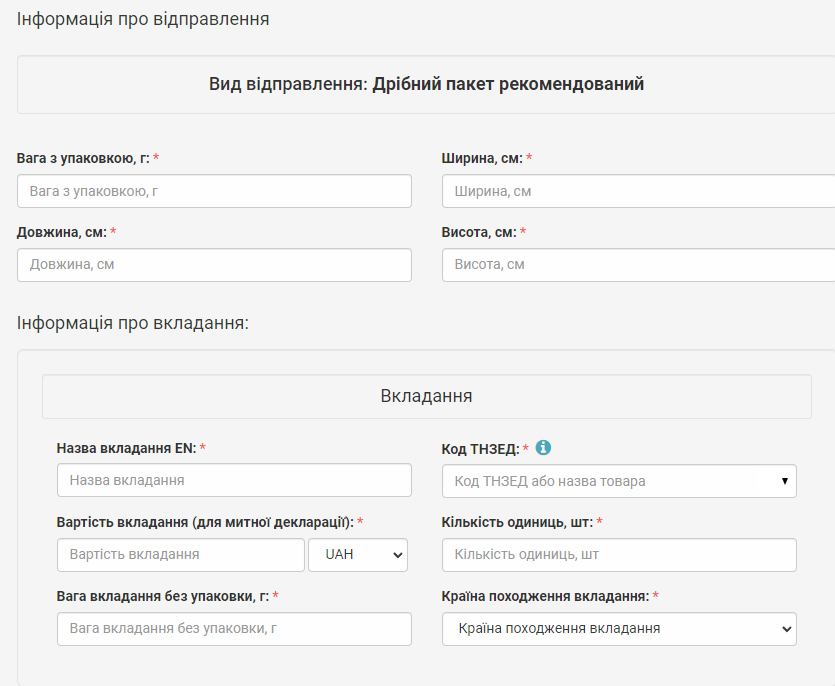Open the UAH currency dropdown

point(358,555)
